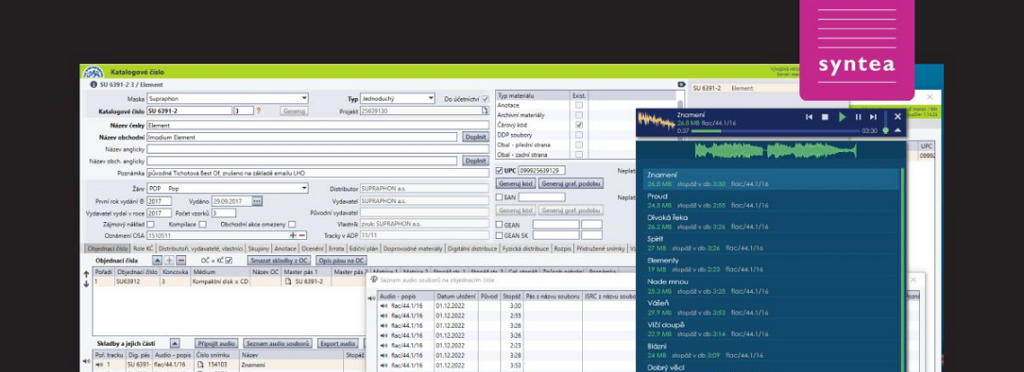Viewport: 1024px width, 372px height.
Task: Open the Errata tab
Action: [x=336, y=249]
